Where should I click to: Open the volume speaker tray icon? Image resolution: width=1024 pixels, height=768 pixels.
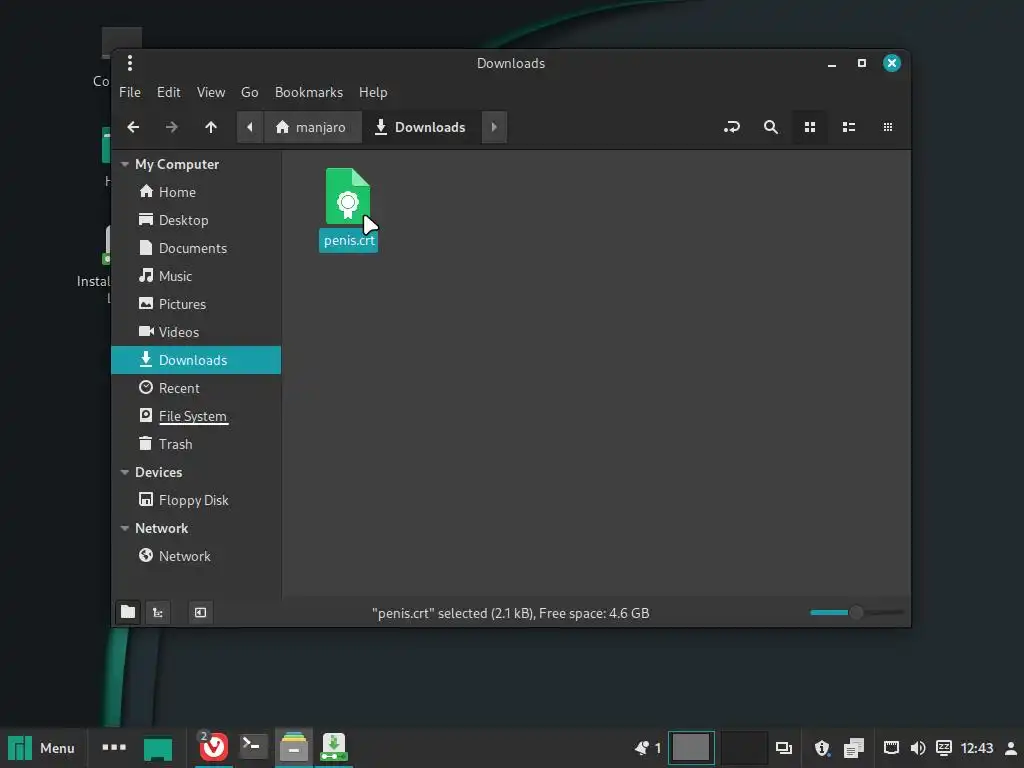(918, 748)
